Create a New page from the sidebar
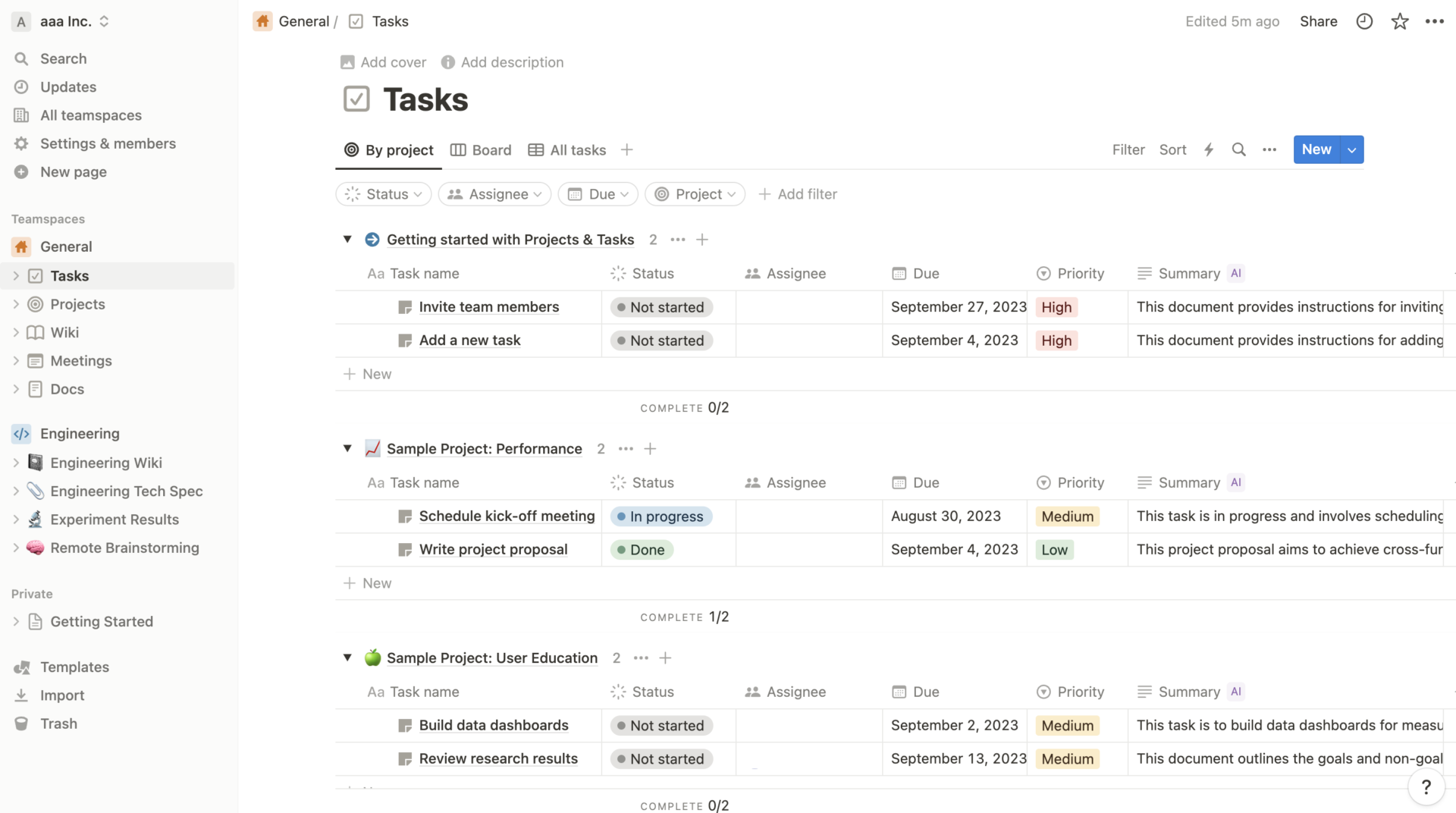This screenshot has height=813, width=1456. pos(73,172)
